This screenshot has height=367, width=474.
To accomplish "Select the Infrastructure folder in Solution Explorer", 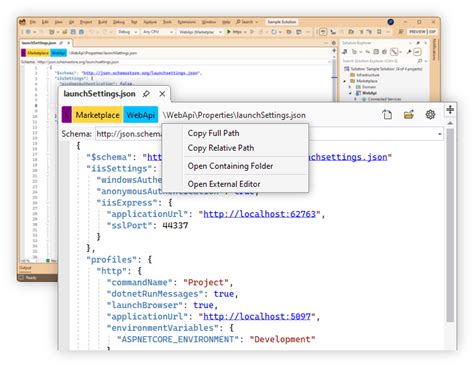I will [x=365, y=75].
